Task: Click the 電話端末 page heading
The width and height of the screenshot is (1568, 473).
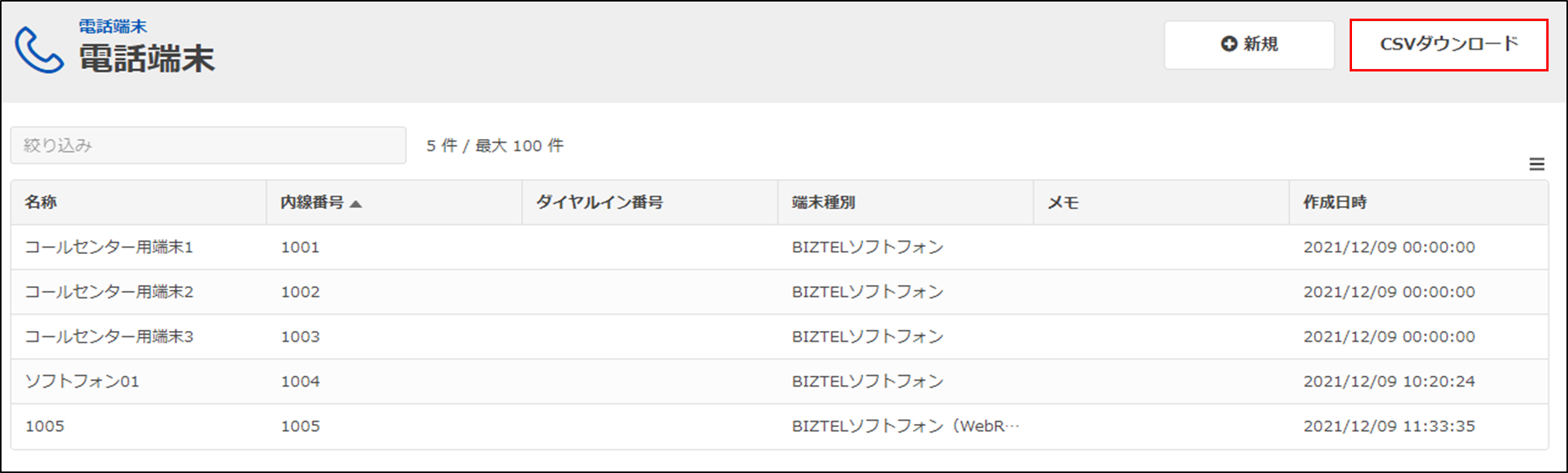Action: [x=147, y=58]
